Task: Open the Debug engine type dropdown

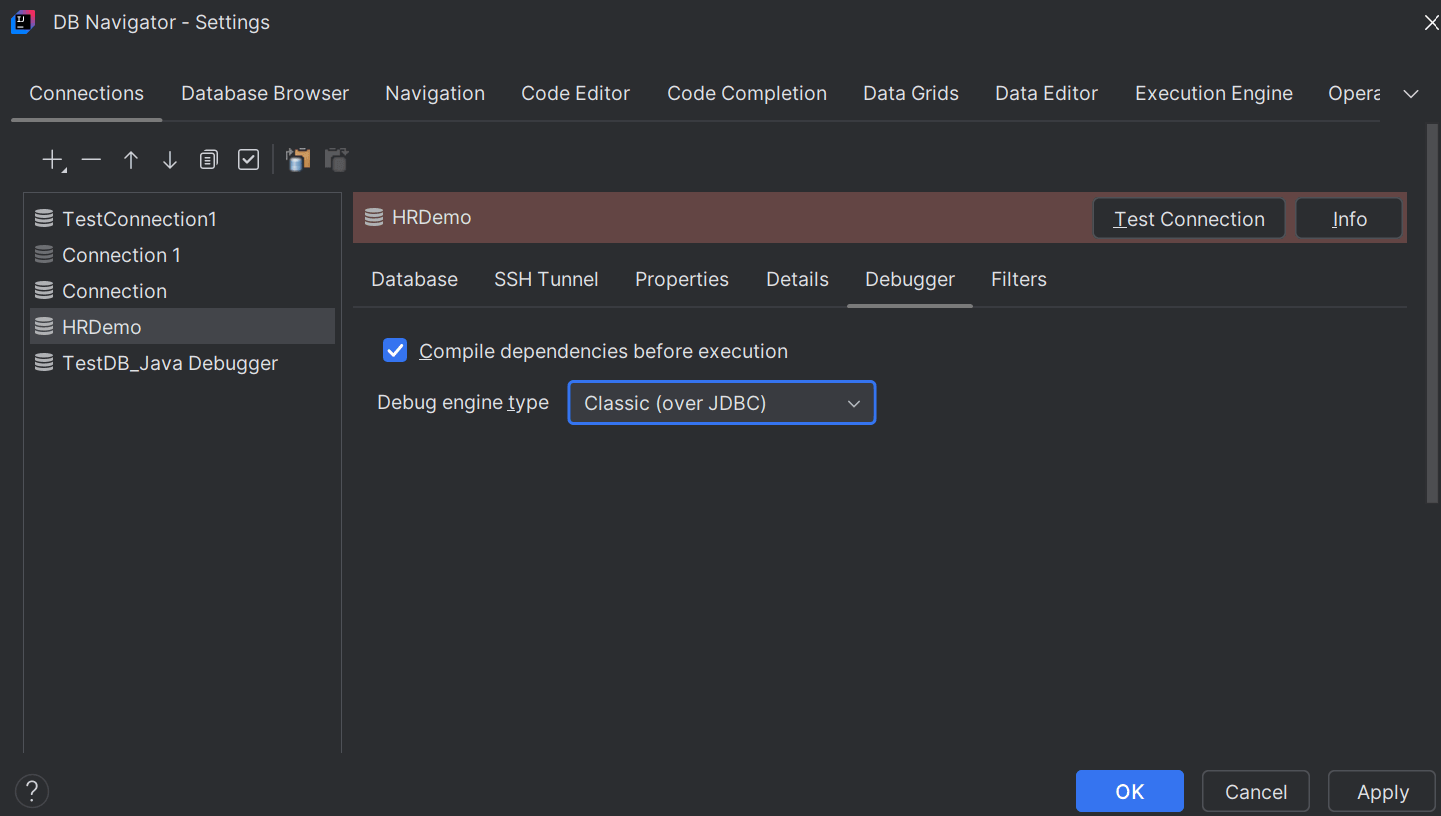Action: [722, 403]
